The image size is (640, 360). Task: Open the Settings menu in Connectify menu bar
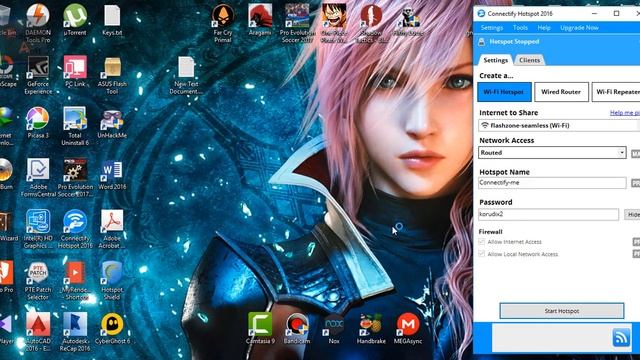pyautogui.click(x=492, y=28)
